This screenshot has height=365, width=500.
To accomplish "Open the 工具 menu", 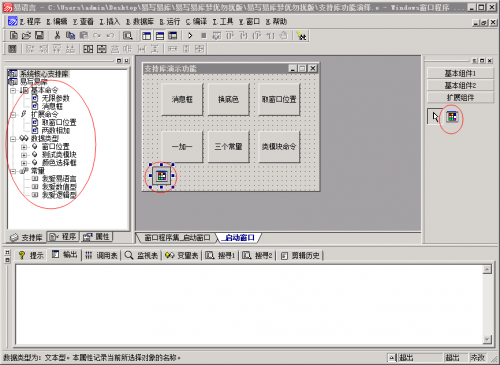I will pyautogui.click(x=223, y=22).
